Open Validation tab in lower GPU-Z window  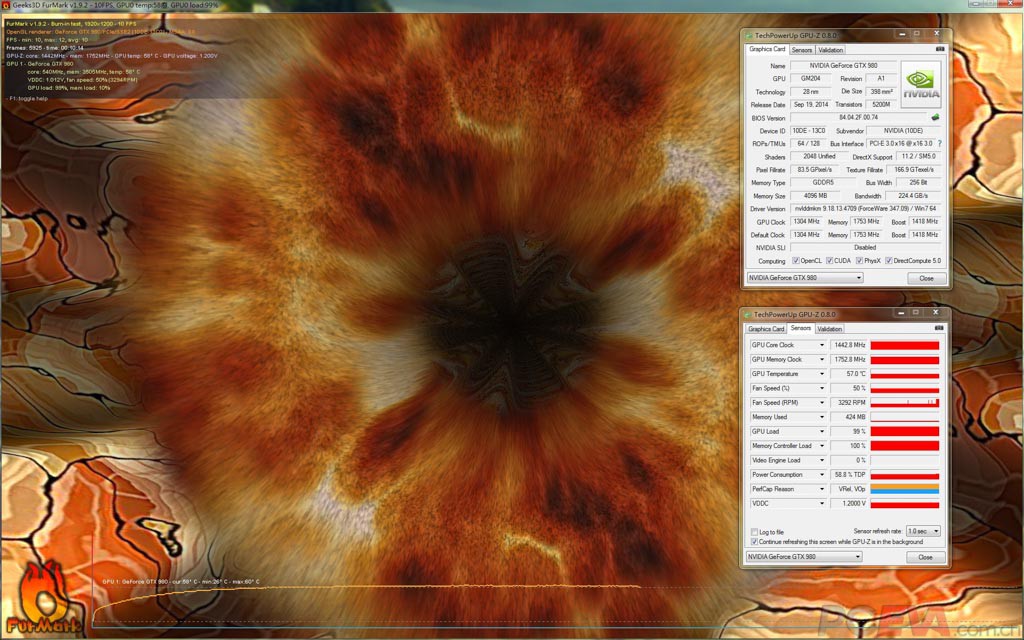[829, 328]
